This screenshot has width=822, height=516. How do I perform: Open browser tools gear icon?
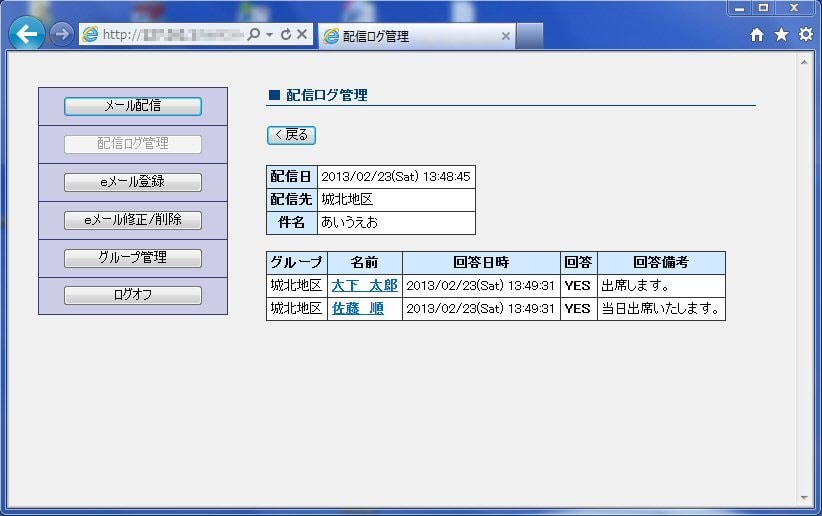click(x=805, y=35)
